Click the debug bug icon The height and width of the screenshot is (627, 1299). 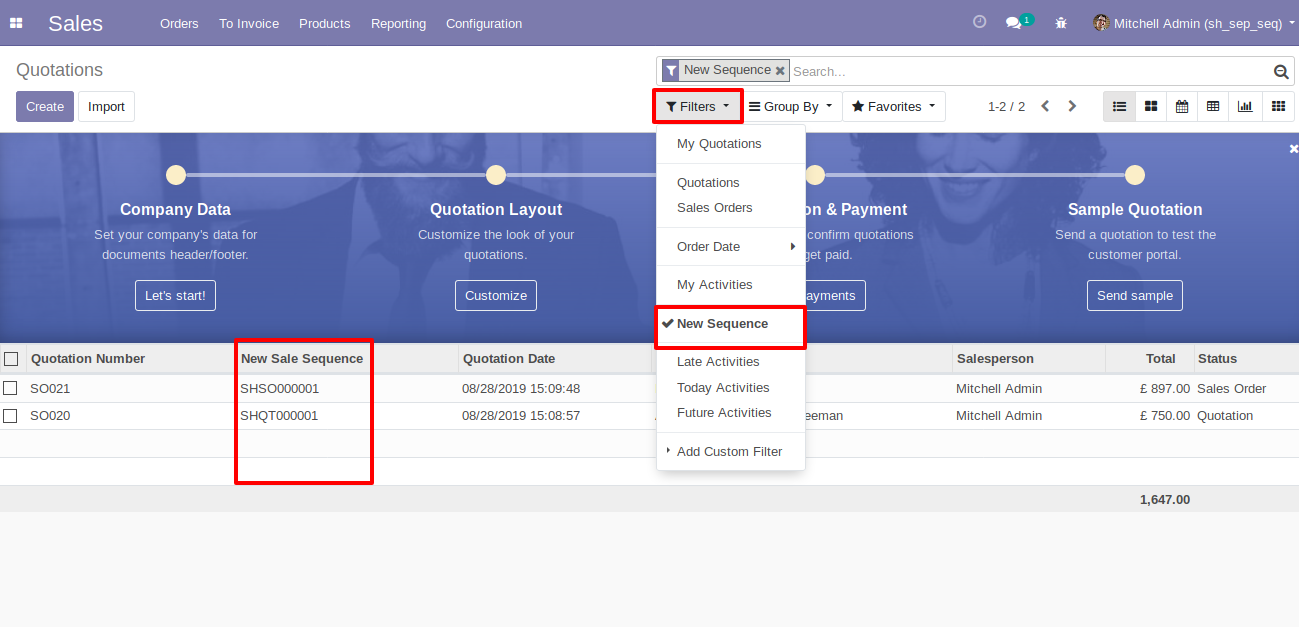coord(1061,23)
